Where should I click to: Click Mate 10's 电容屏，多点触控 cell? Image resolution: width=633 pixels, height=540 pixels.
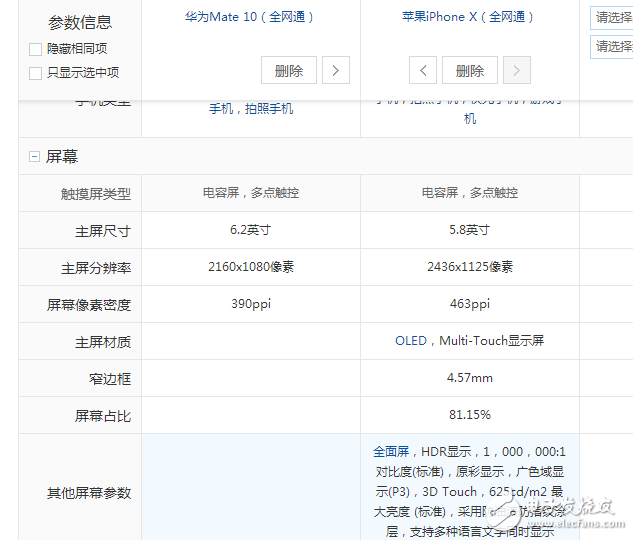pos(251,193)
